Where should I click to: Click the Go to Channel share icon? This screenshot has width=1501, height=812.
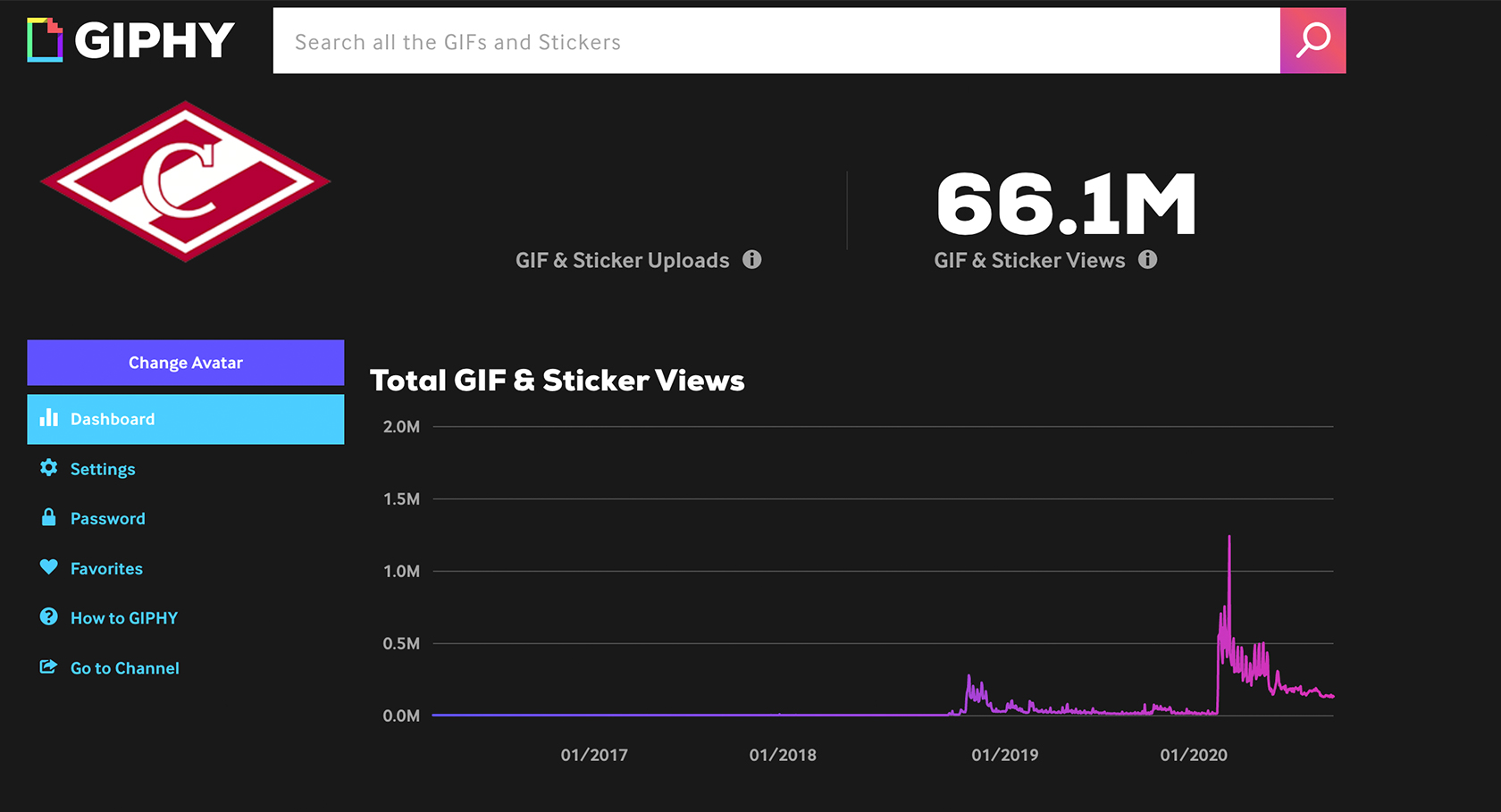49,666
